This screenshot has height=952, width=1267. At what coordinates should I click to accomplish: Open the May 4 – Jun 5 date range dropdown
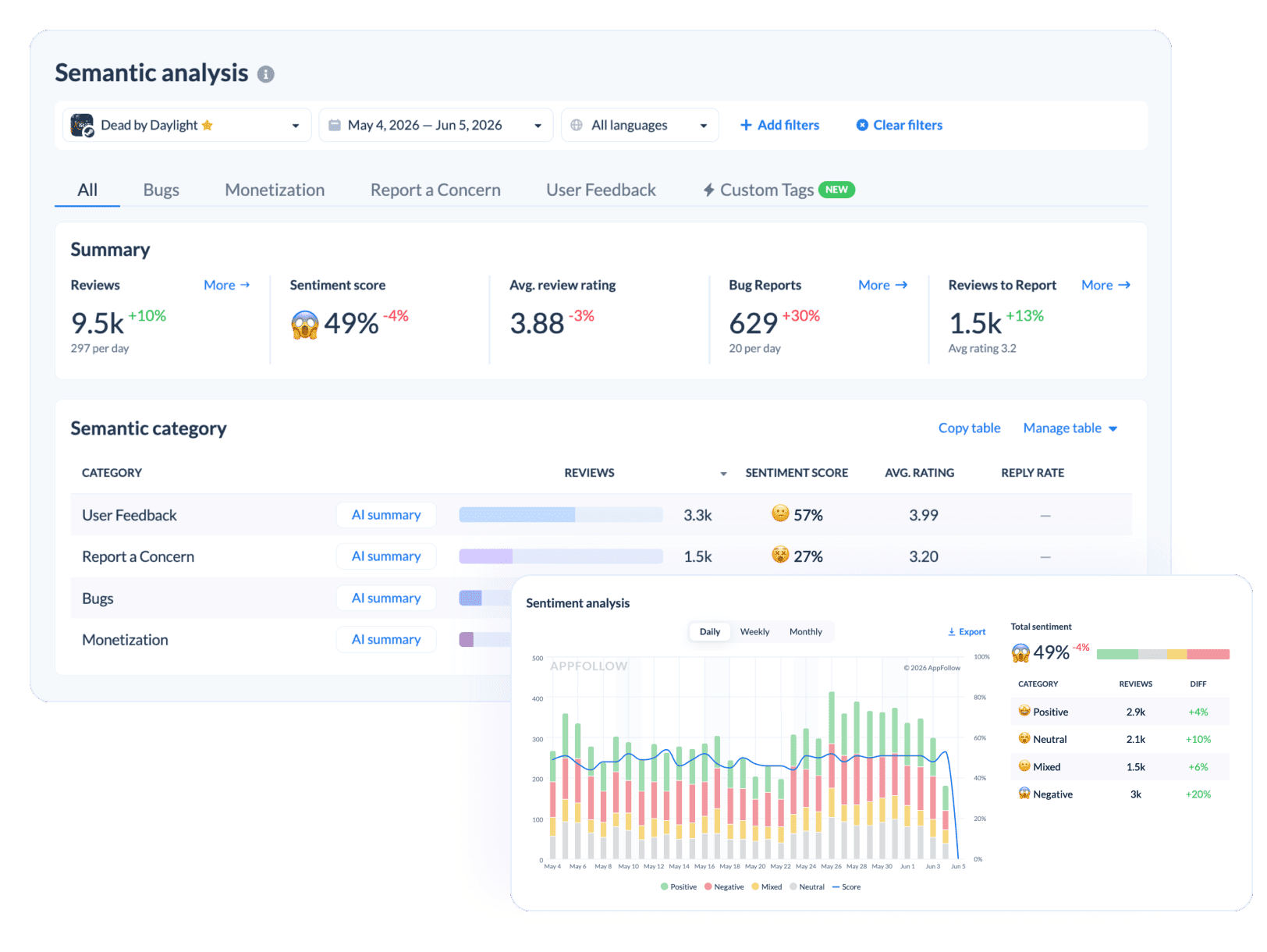pos(436,125)
